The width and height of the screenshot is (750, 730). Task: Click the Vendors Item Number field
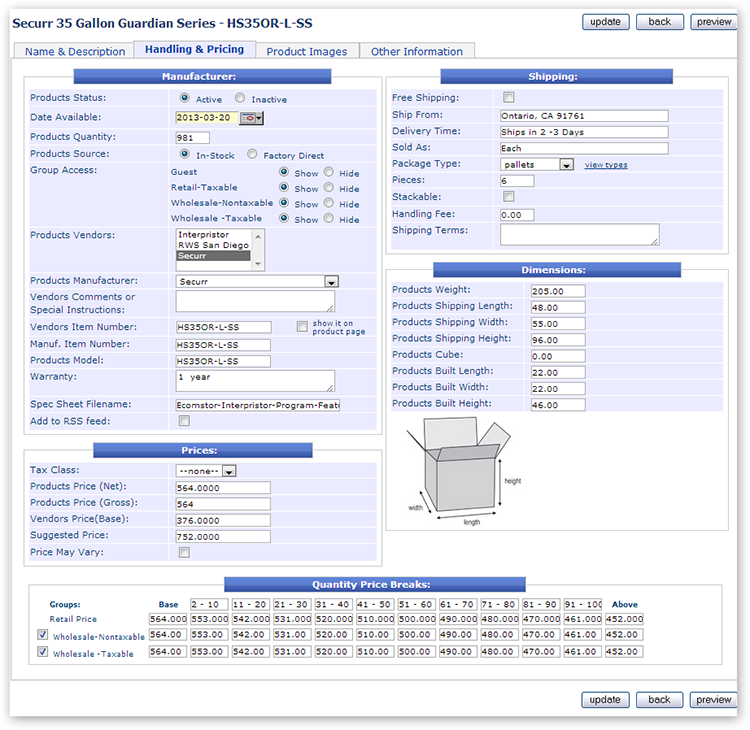tap(223, 327)
